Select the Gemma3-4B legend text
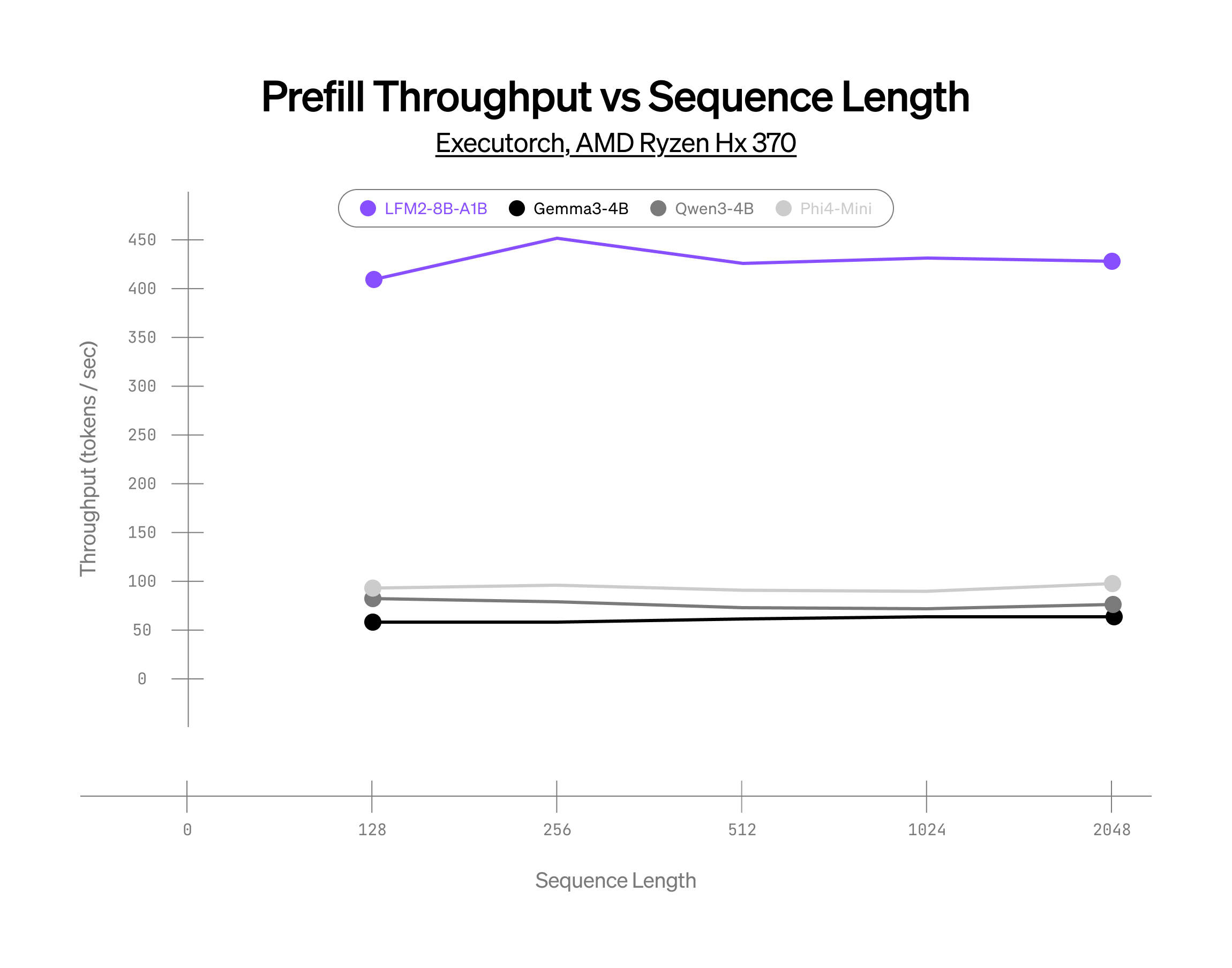Screen dimensions: 1232x968 point(581,209)
